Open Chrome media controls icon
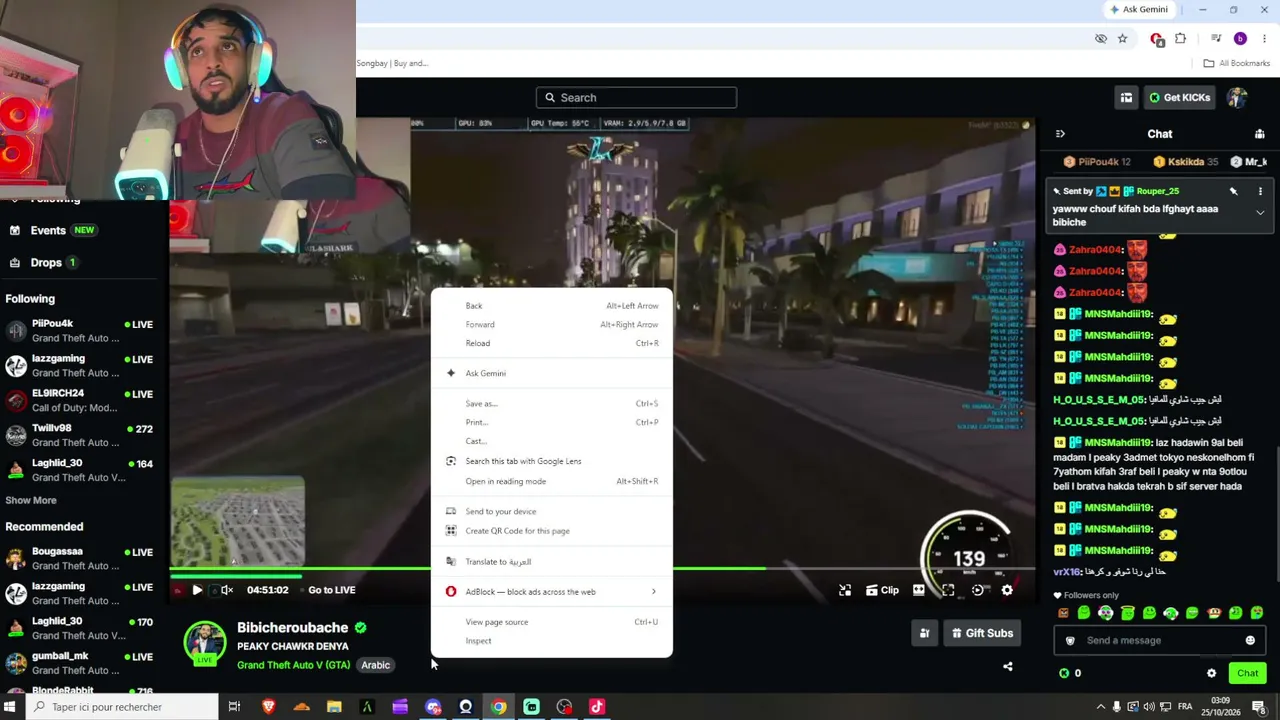This screenshot has width=1280, height=720. tap(1216, 39)
